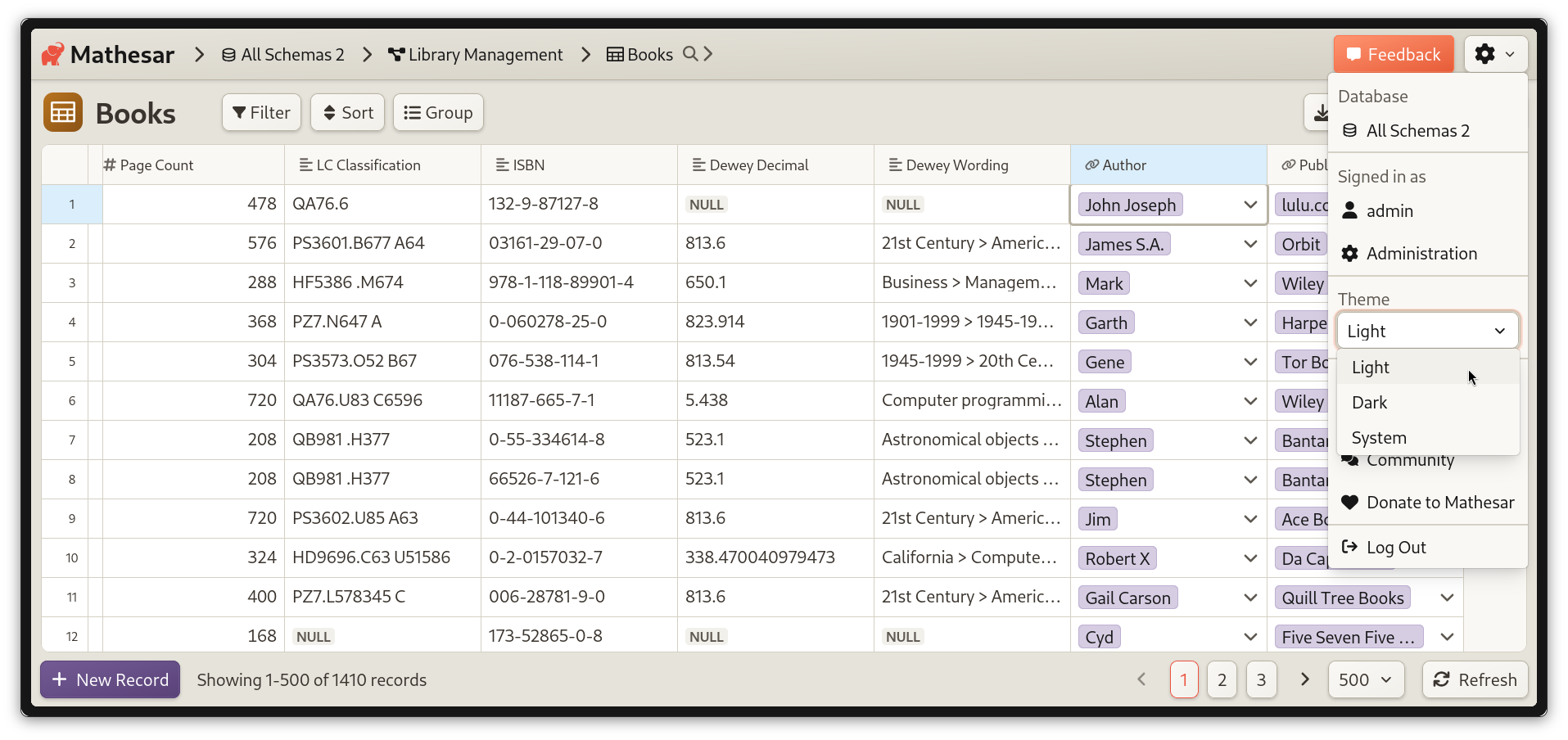Click the Log Out arrow icon

(1349, 547)
